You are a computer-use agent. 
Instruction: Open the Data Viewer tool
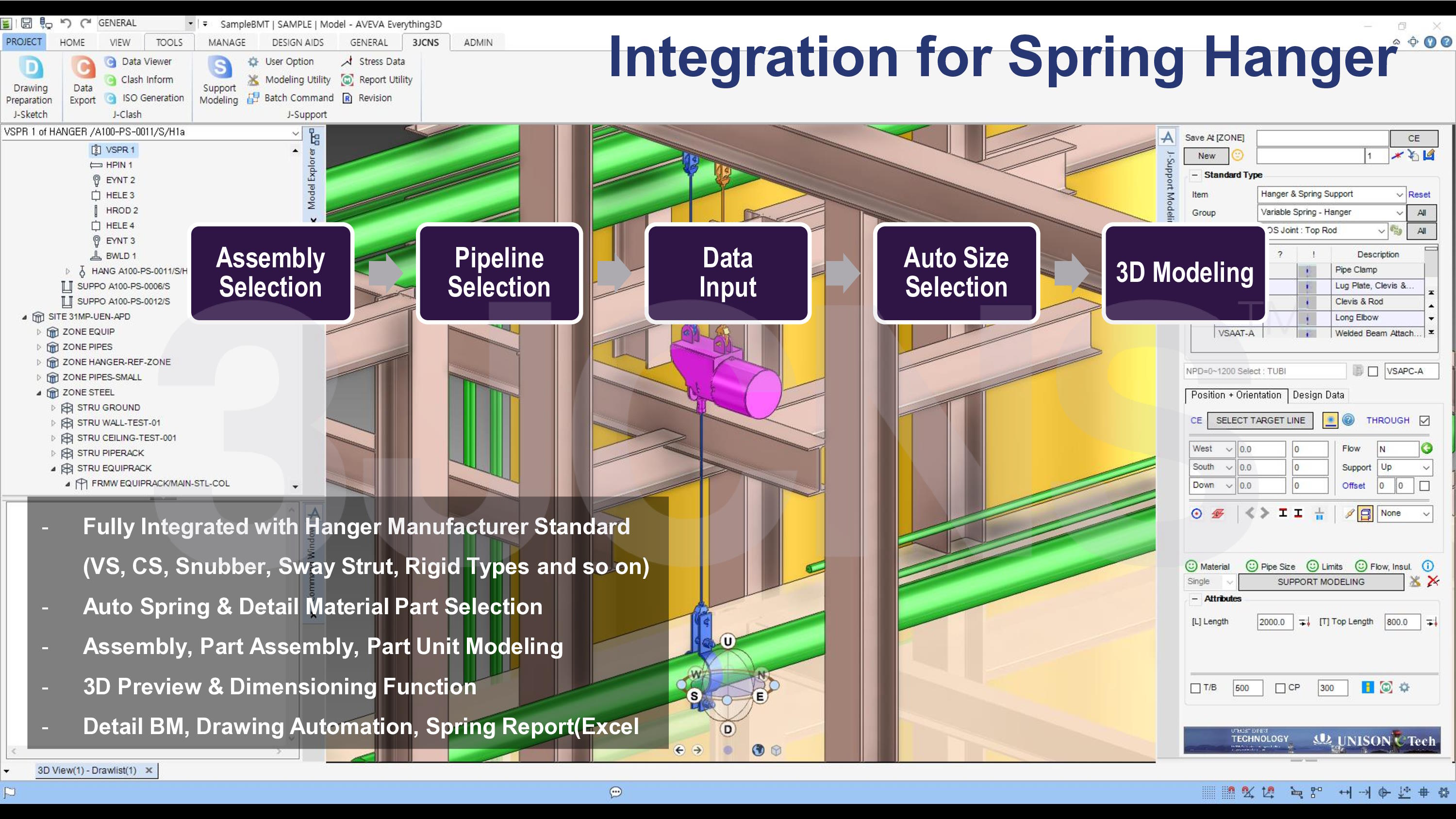click(x=138, y=61)
